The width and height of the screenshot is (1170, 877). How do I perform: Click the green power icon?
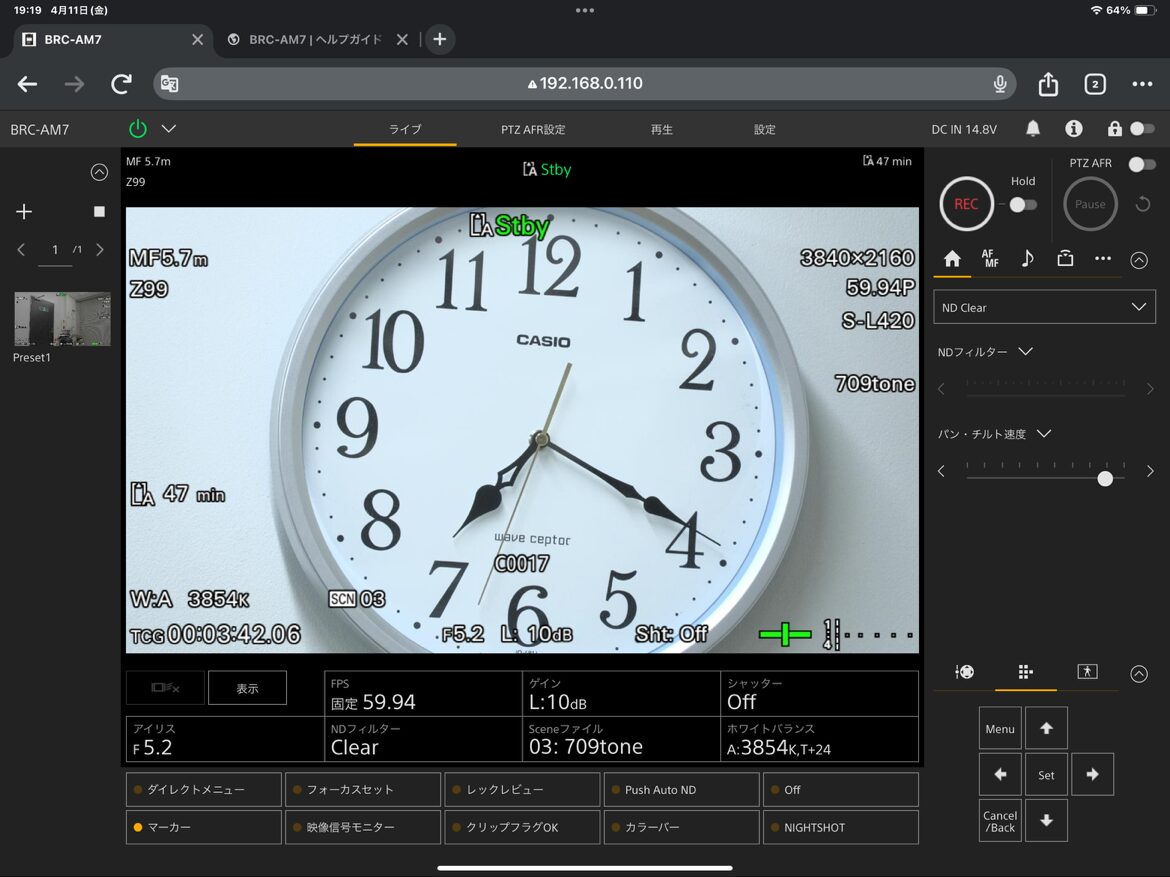(137, 129)
